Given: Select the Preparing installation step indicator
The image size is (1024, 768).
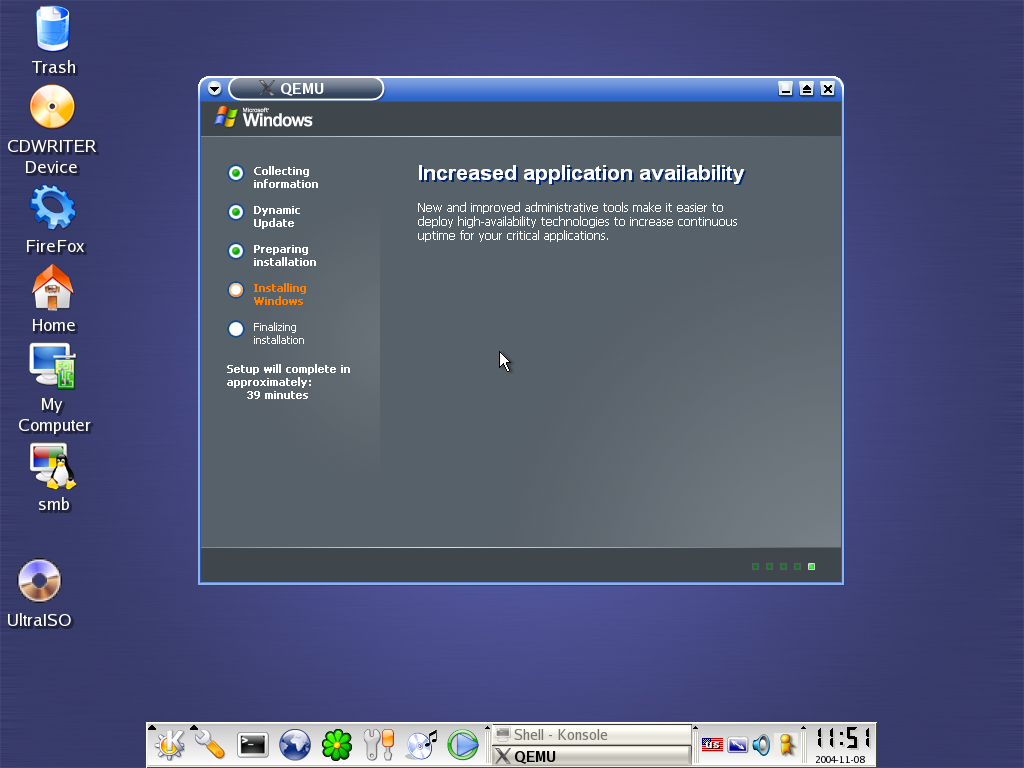Looking at the screenshot, I should (x=236, y=251).
